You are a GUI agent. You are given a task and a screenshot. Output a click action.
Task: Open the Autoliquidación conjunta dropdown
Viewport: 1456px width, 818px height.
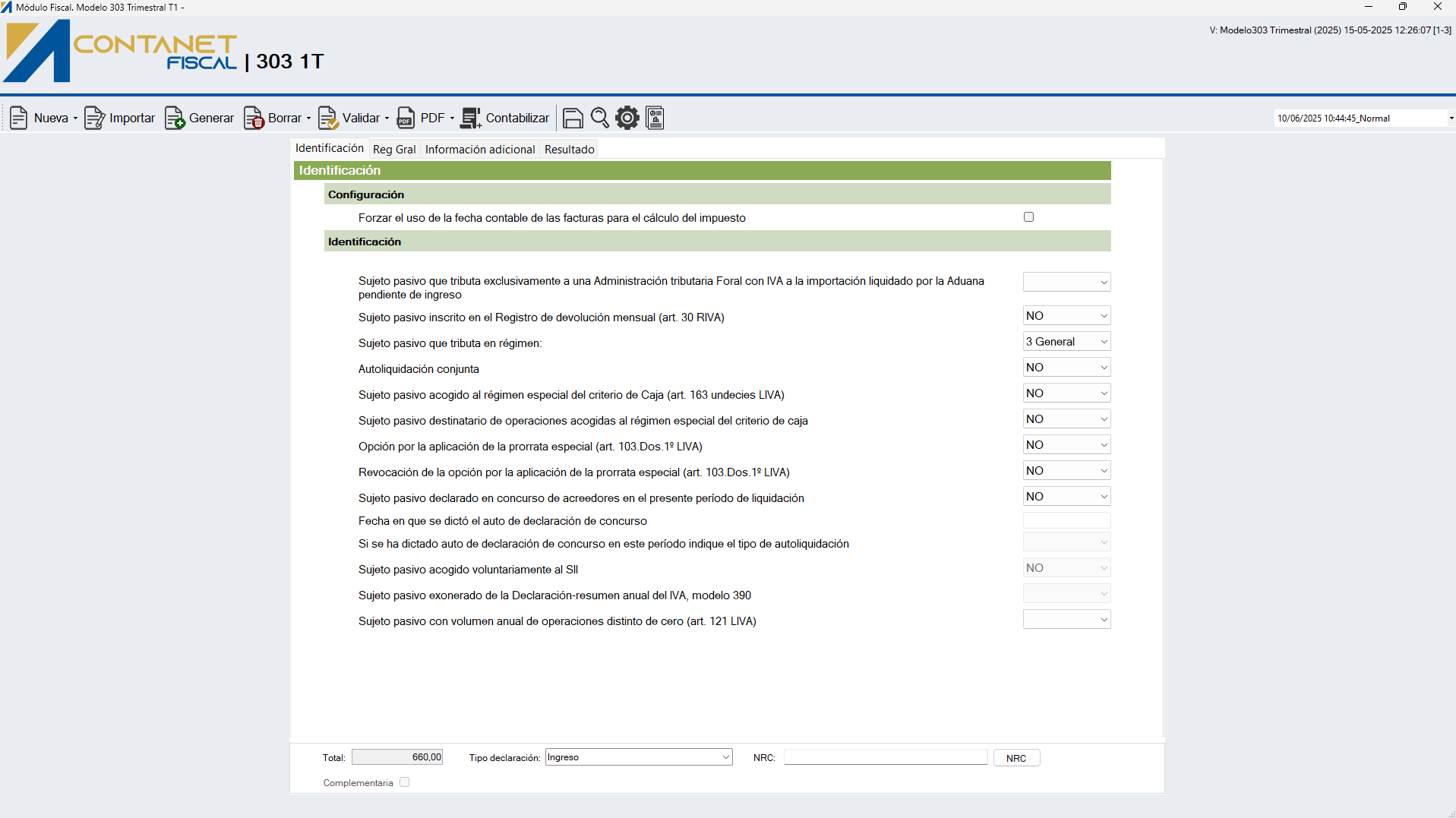pyautogui.click(x=1066, y=368)
